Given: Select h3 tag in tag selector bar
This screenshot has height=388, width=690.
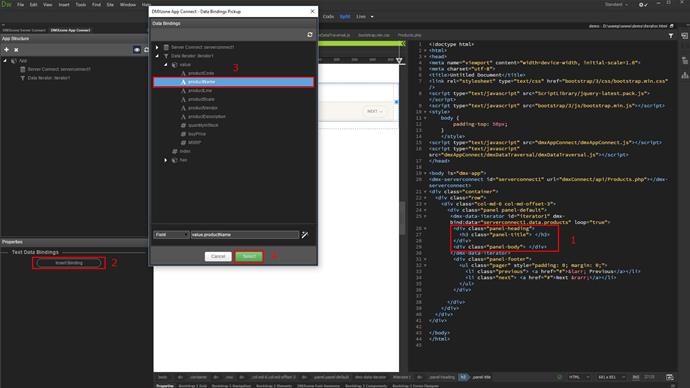Looking at the screenshot, I should pyautogui.click(x=463, y=377).
